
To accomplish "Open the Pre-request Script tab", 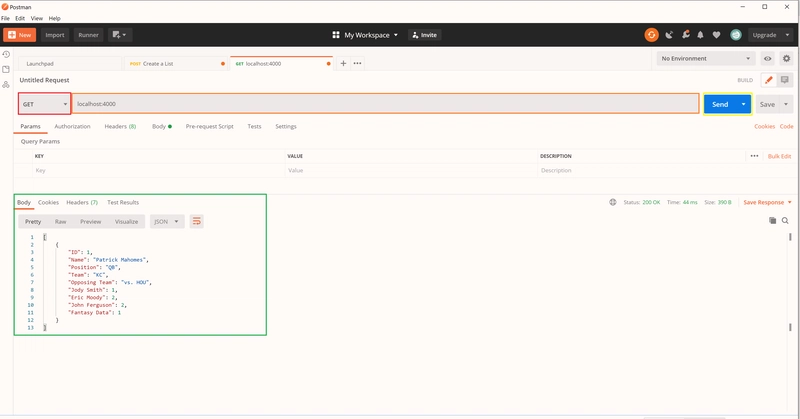I will click(210, 126).
